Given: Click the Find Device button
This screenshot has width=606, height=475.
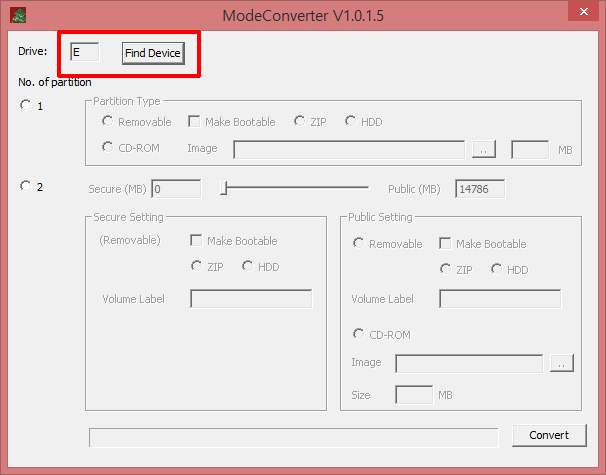Looking at the screenshot, I should click(x=153, y=53).
